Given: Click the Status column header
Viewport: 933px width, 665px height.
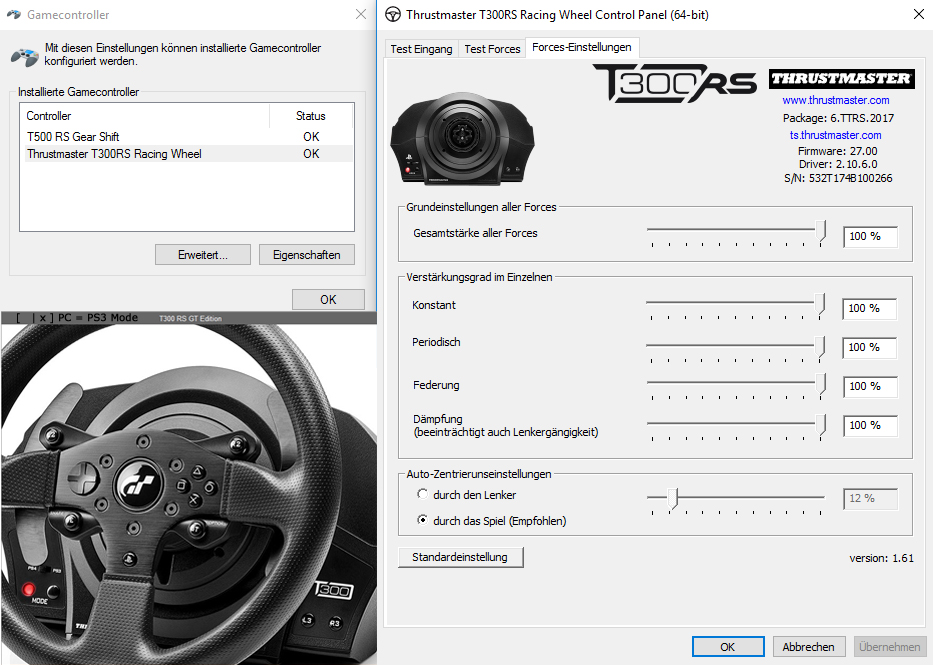Looking at the screenshot, I should point(311,116).
